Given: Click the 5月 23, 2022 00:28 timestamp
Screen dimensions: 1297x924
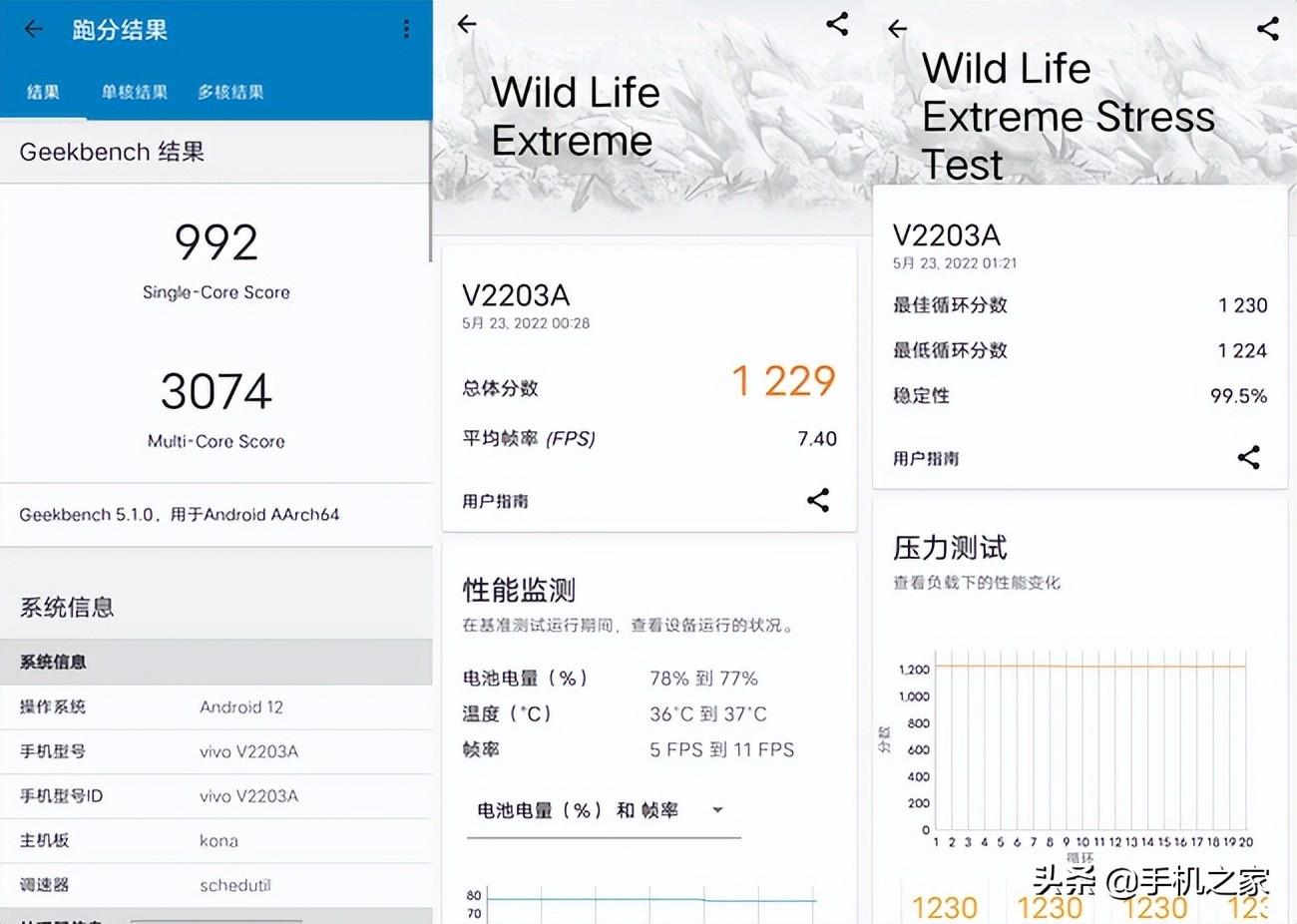Looking at the screenshot, I should [x=526, y=323].
